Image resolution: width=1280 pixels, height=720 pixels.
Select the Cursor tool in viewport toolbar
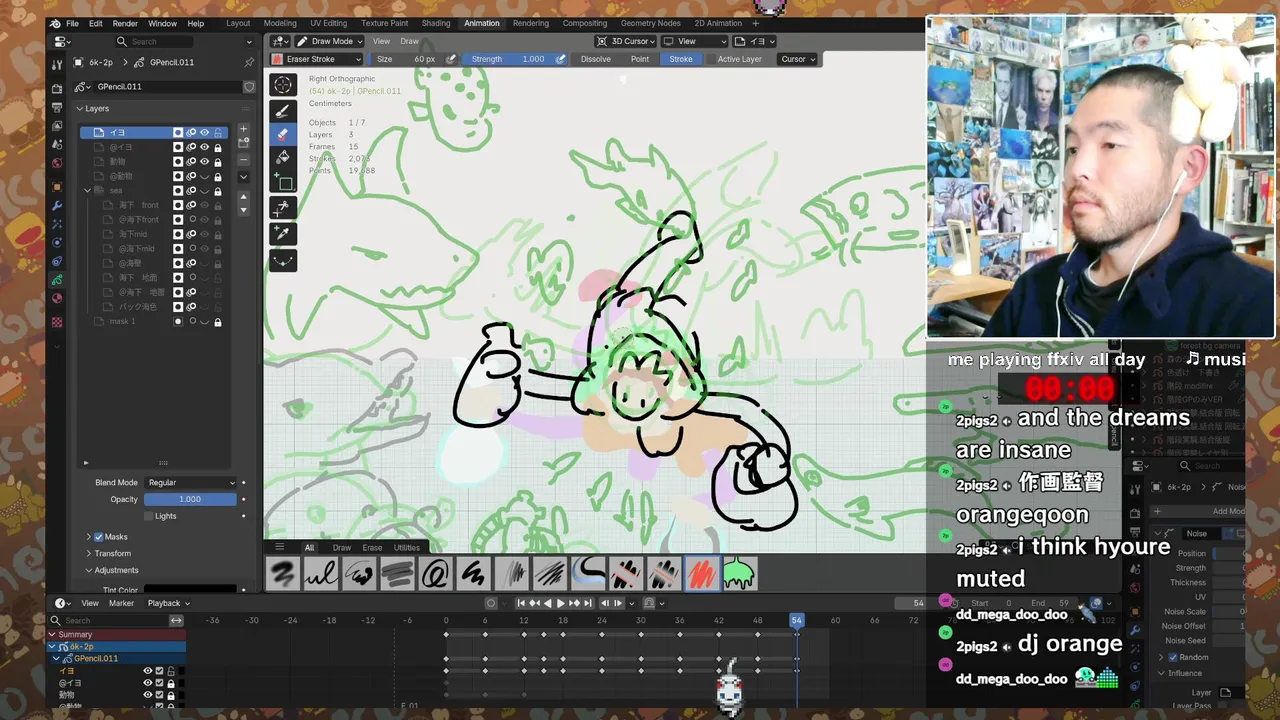pos(283,86)
